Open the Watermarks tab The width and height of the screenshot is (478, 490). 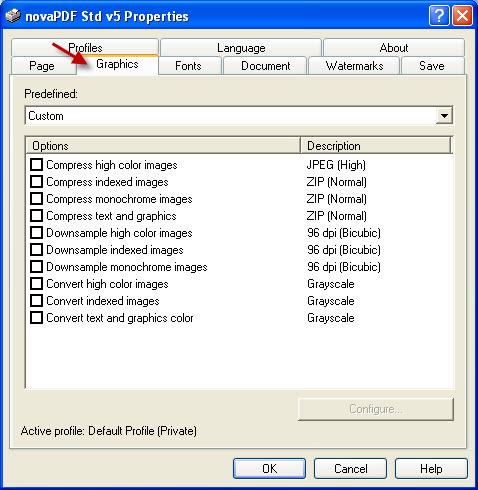354,66
